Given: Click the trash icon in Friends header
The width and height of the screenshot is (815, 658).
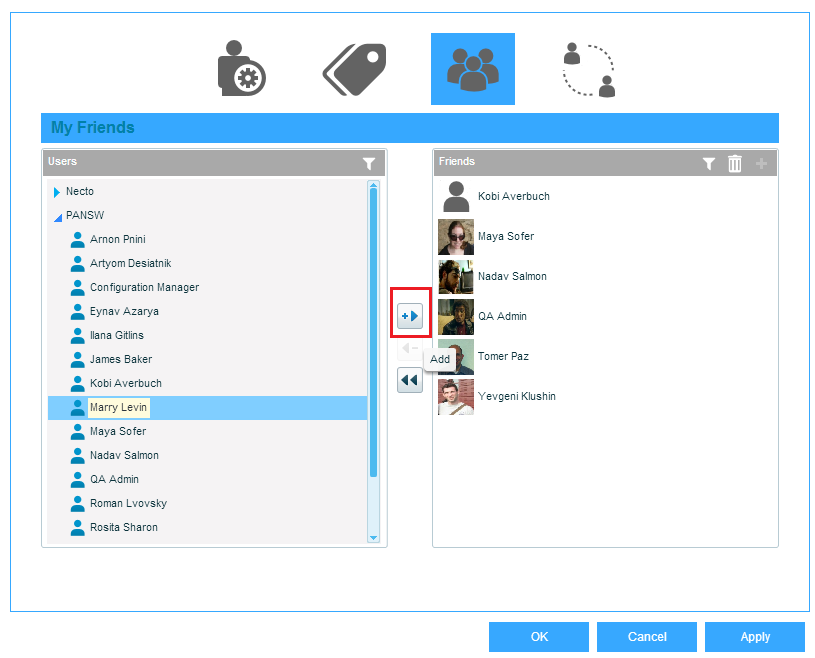Looking at the screenshot, I should (x=735, y=164).
